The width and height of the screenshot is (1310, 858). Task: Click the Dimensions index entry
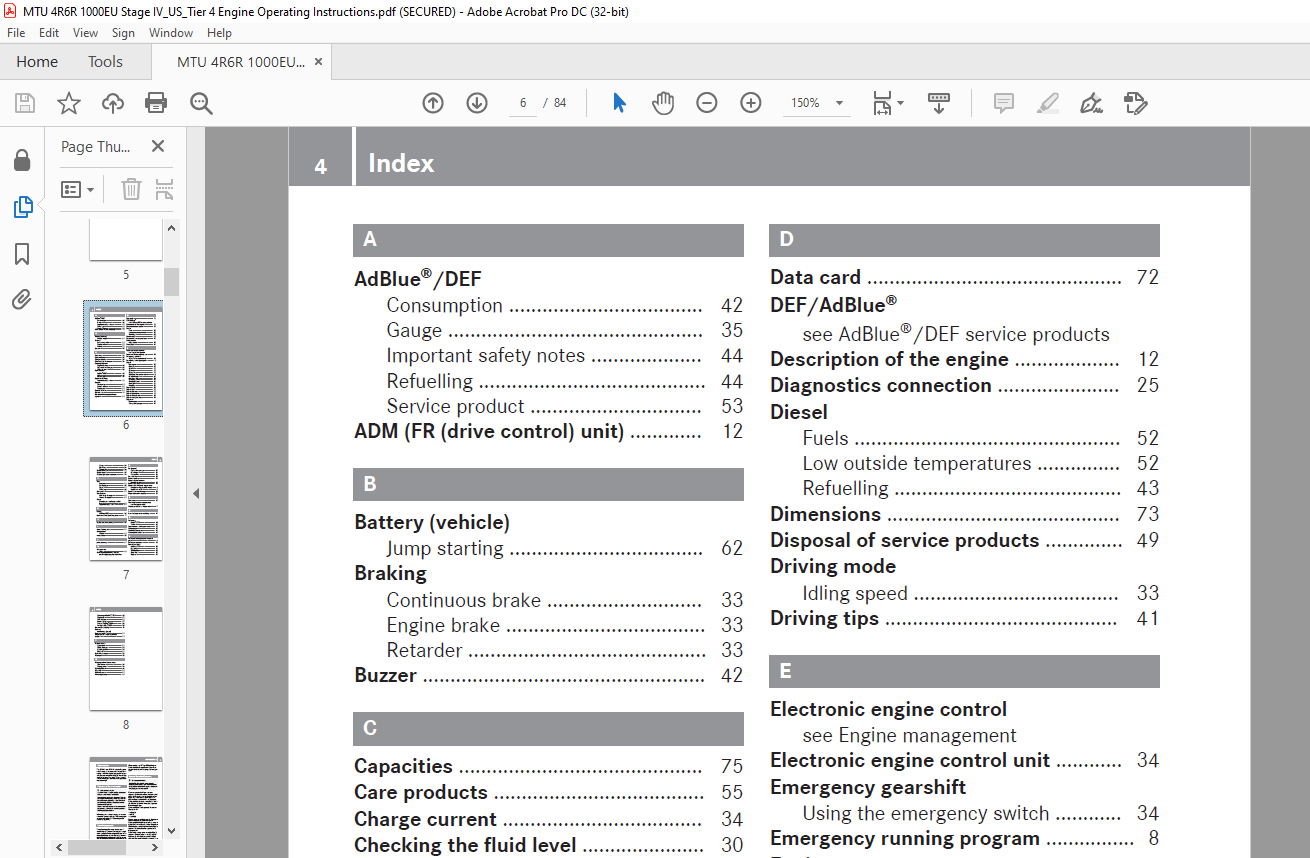(x=964, y=514)
